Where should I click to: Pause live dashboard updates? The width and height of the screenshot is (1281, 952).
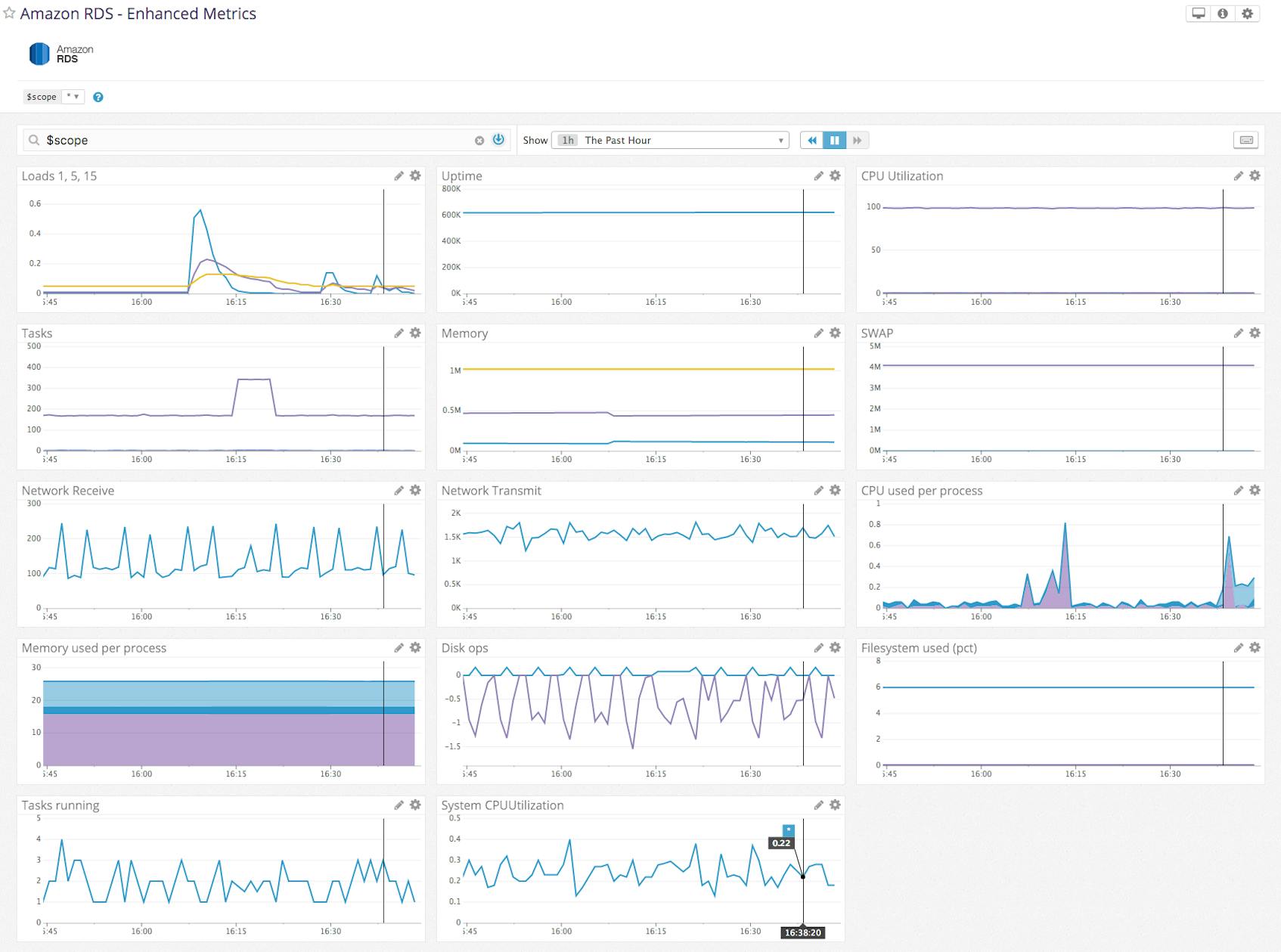(834, 140)
